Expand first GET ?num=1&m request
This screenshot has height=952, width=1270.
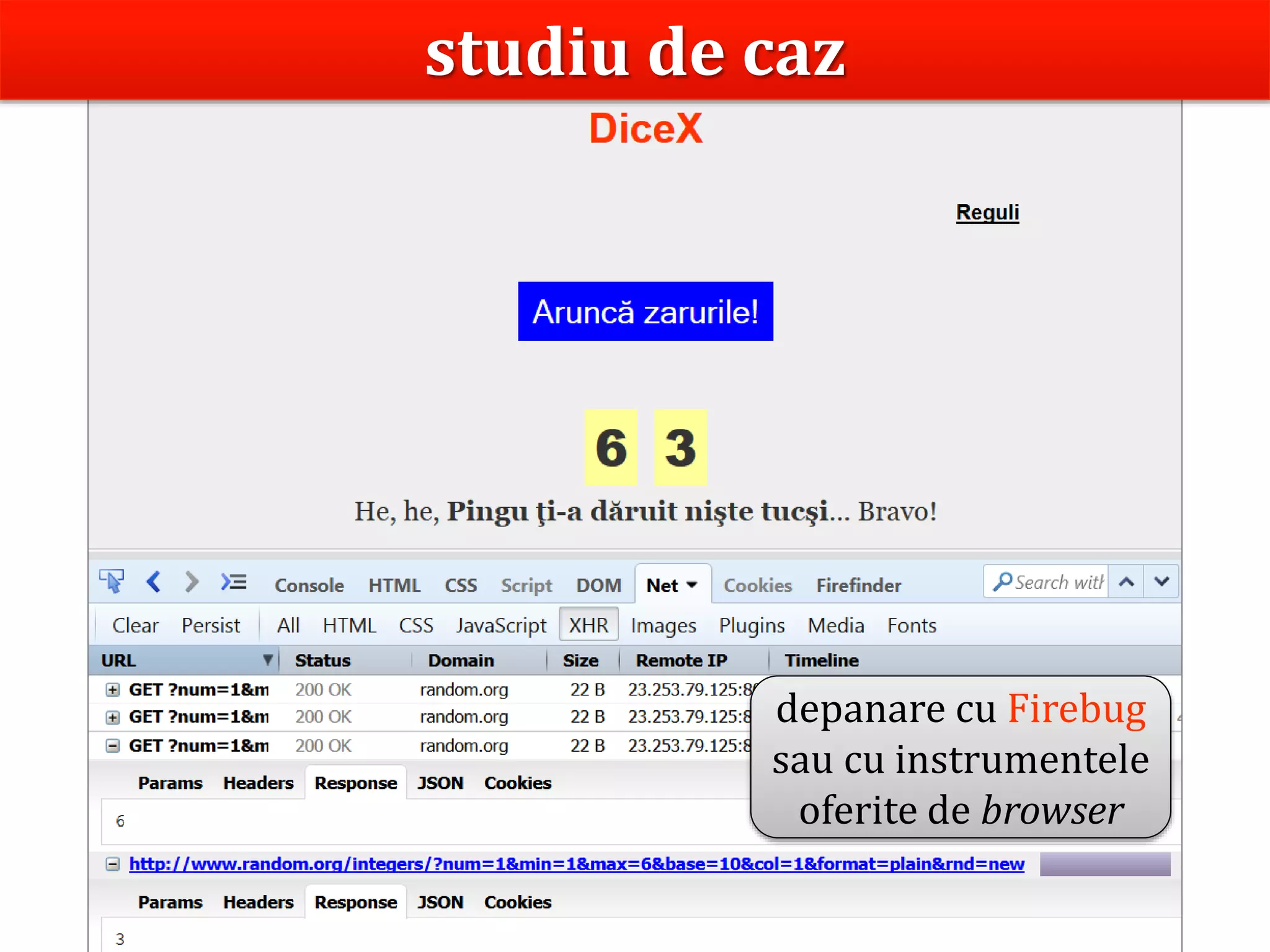tap(112, 690)
